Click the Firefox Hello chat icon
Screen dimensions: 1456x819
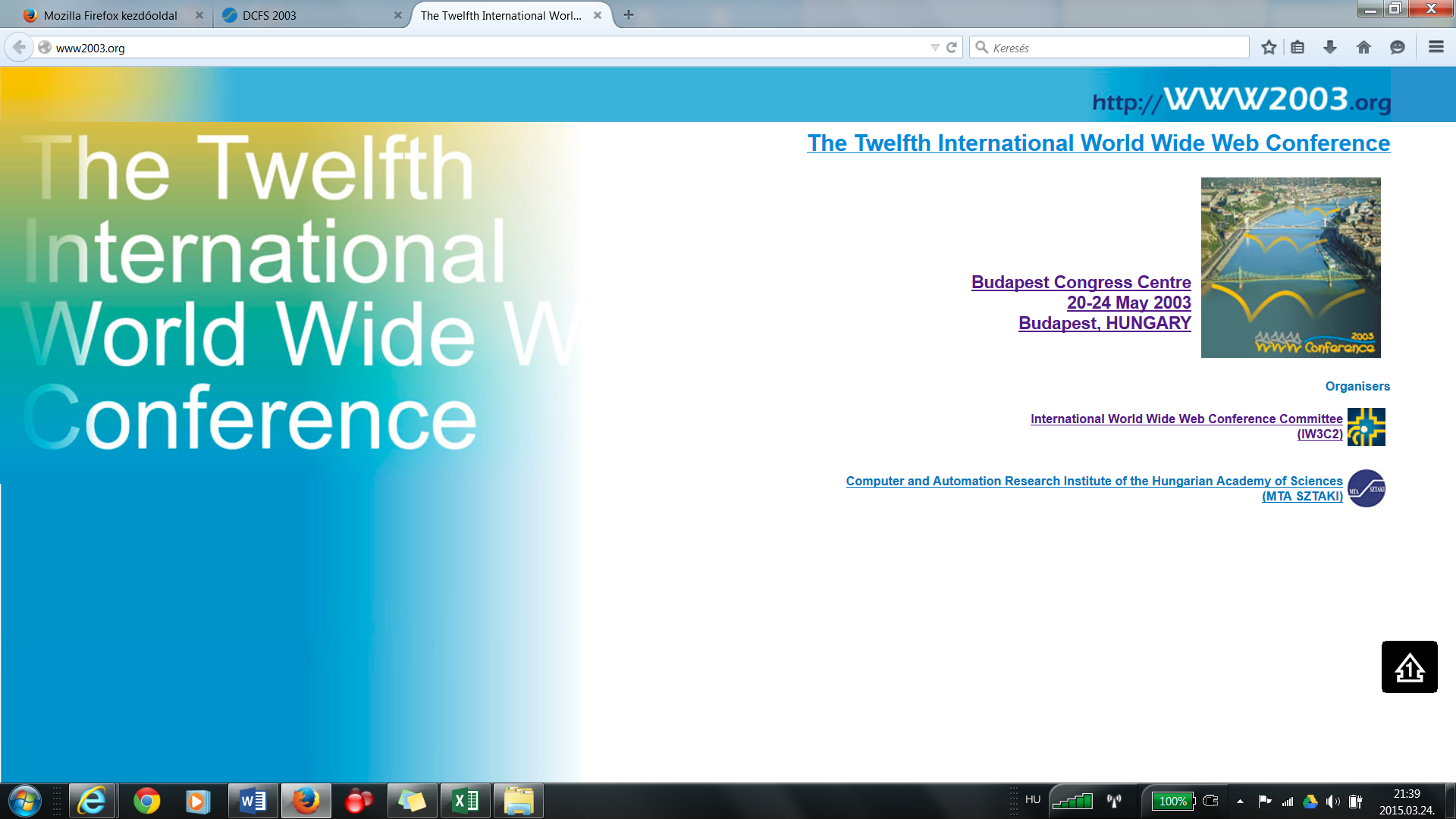[x=1397, y=47]
